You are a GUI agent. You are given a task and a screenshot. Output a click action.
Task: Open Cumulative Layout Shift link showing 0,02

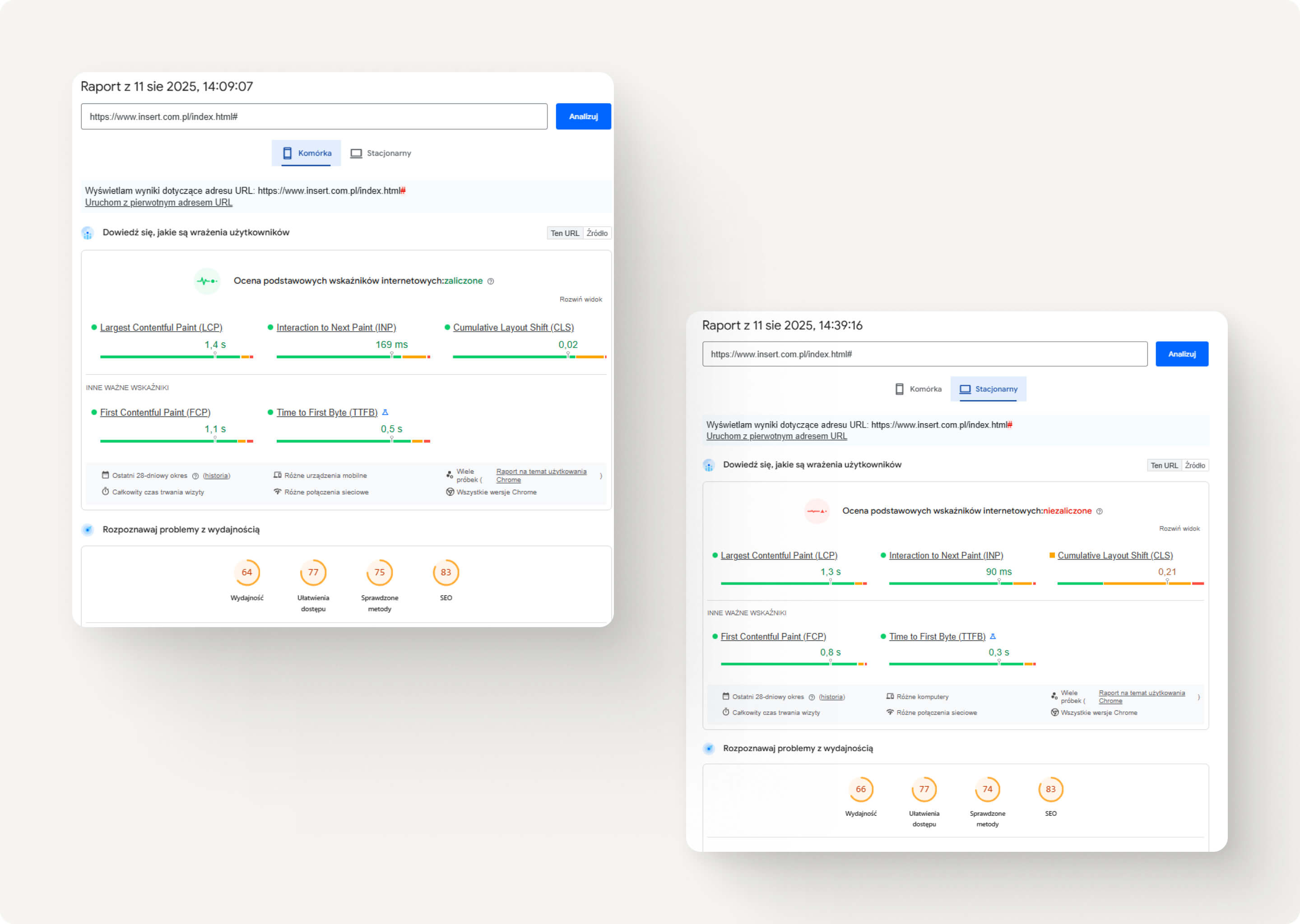pos(513,328)
